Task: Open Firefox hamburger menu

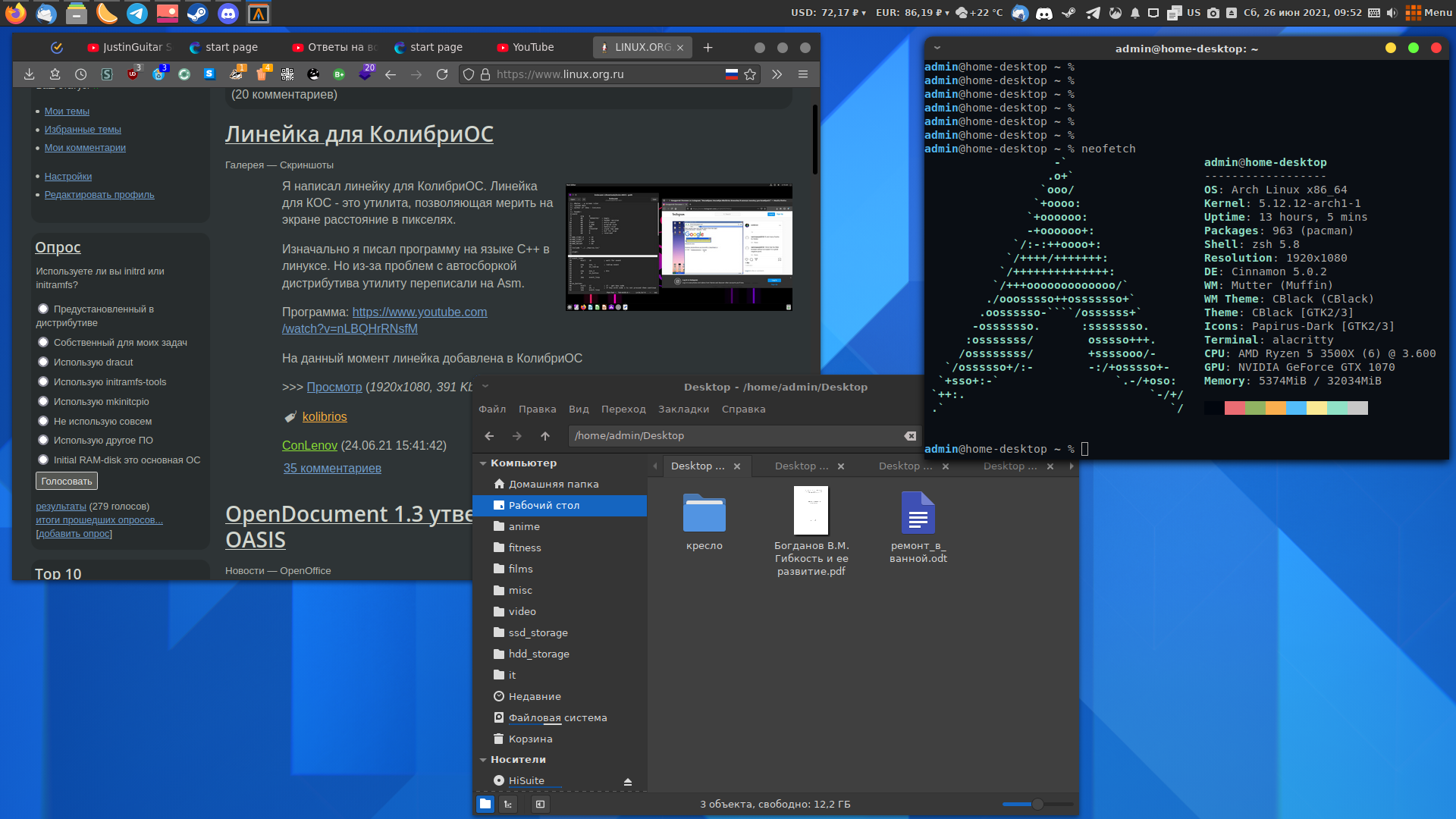Action: 803,74
